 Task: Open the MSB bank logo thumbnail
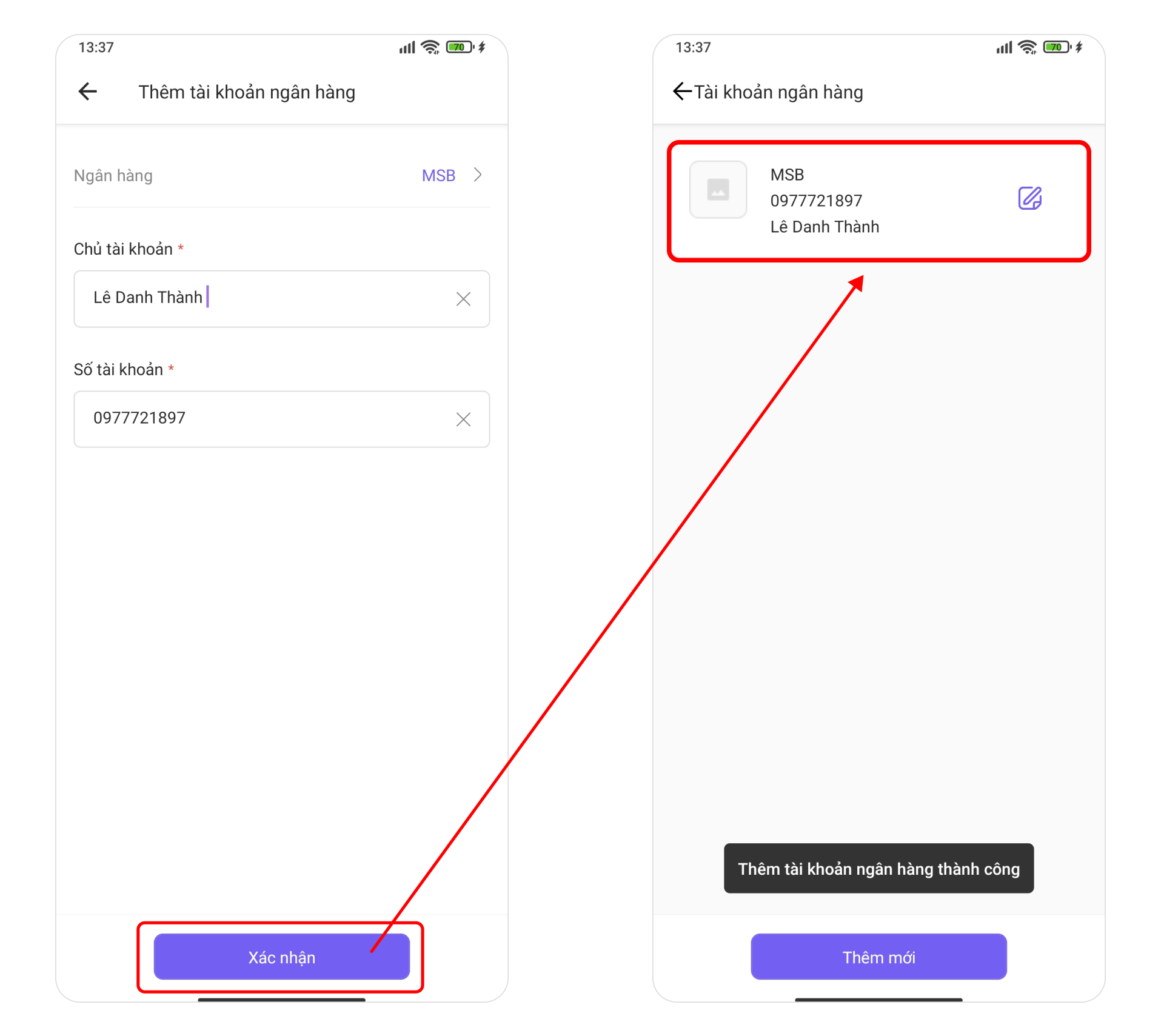coord(718,190)
